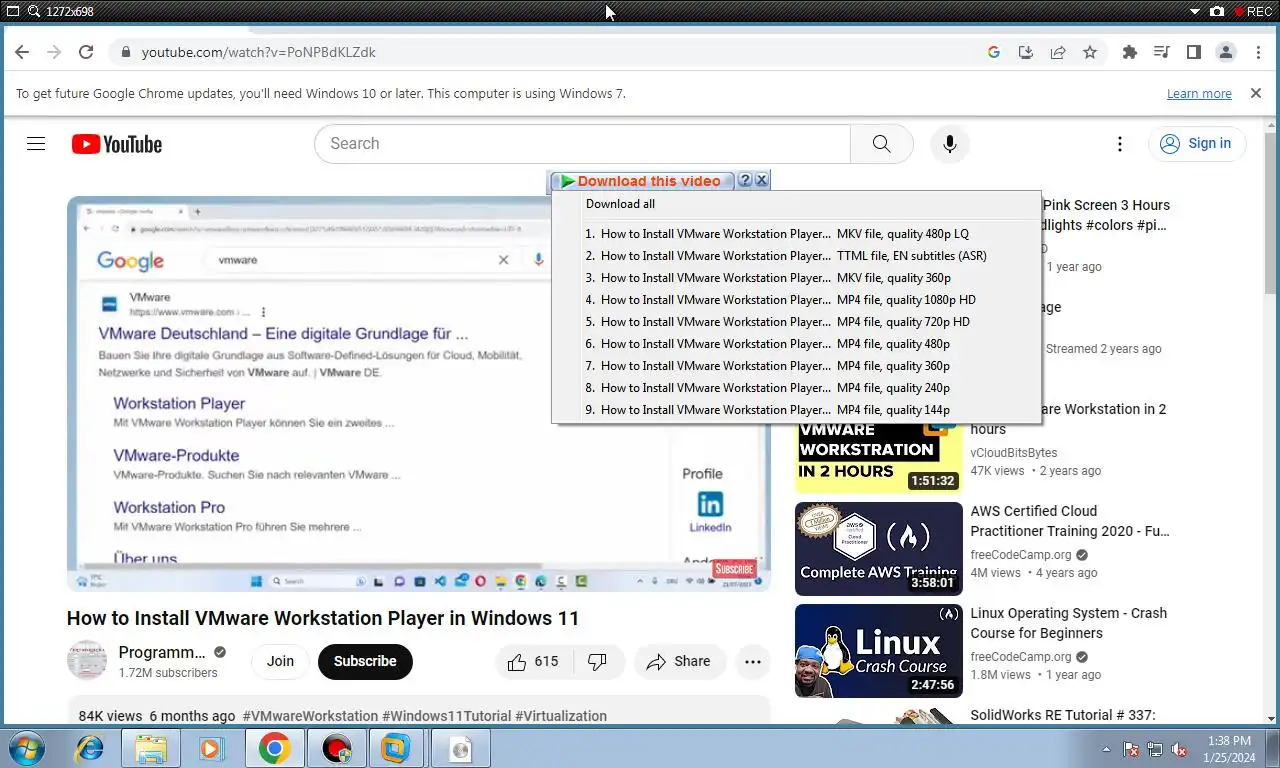Image resolution: width=1280 pixels, height=768 pixels.
Task: Open the YouTube settings three-dot menu
Action: click(1120, 144)
